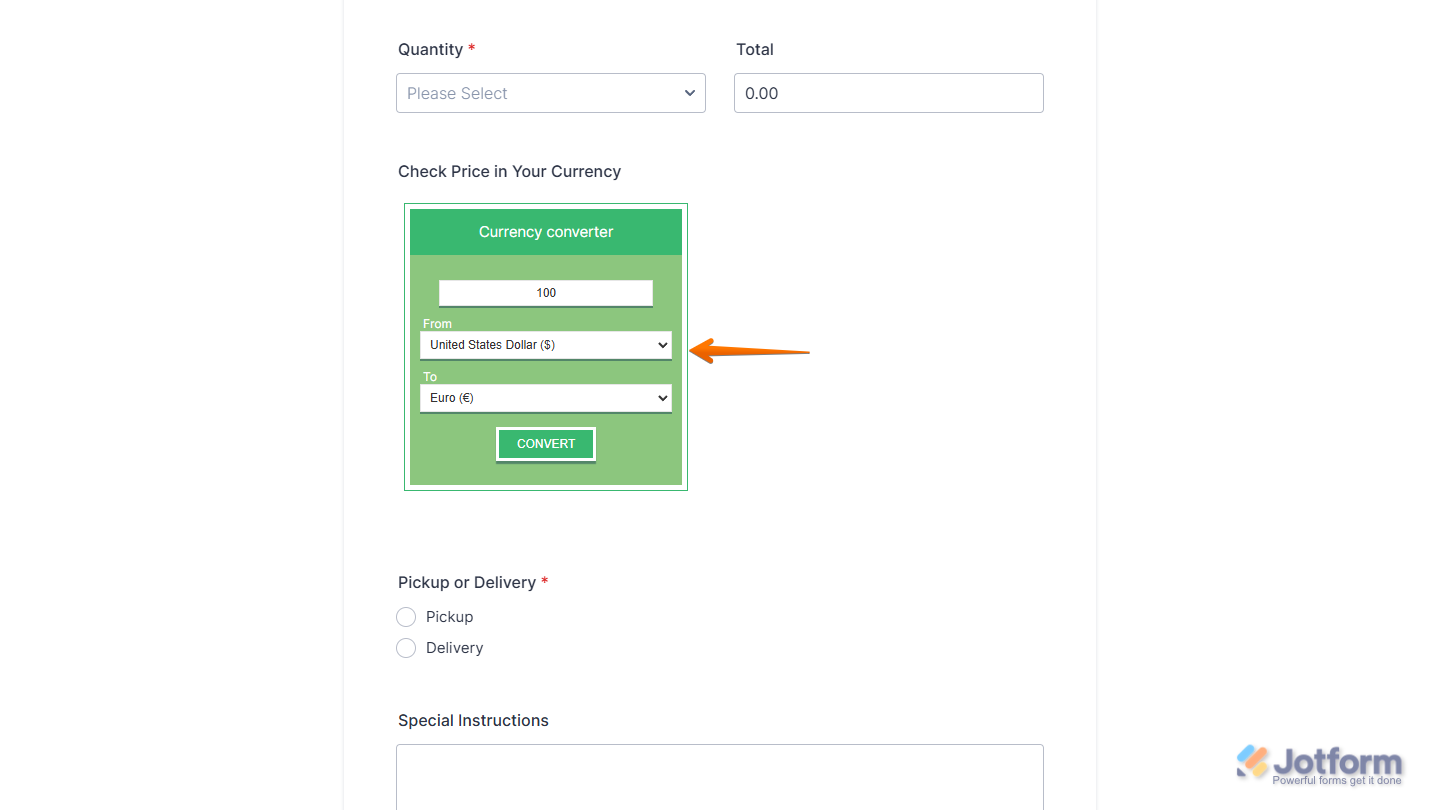Choose Pickup under Pickup or Delivery
The width and height of the screenshot is (1440, 810).
[x=406, y=617]
